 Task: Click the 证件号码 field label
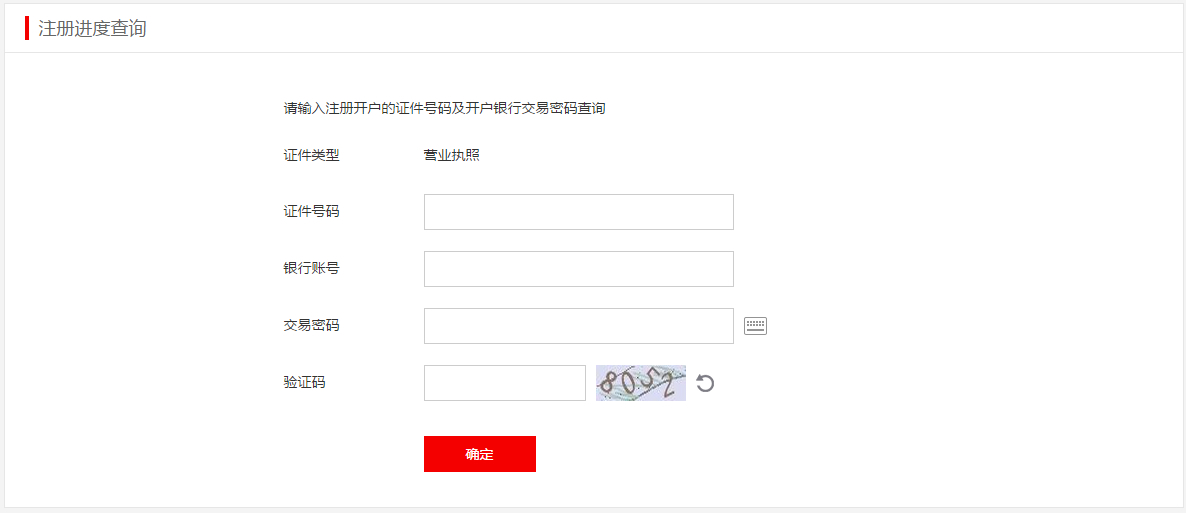[311, 212]
